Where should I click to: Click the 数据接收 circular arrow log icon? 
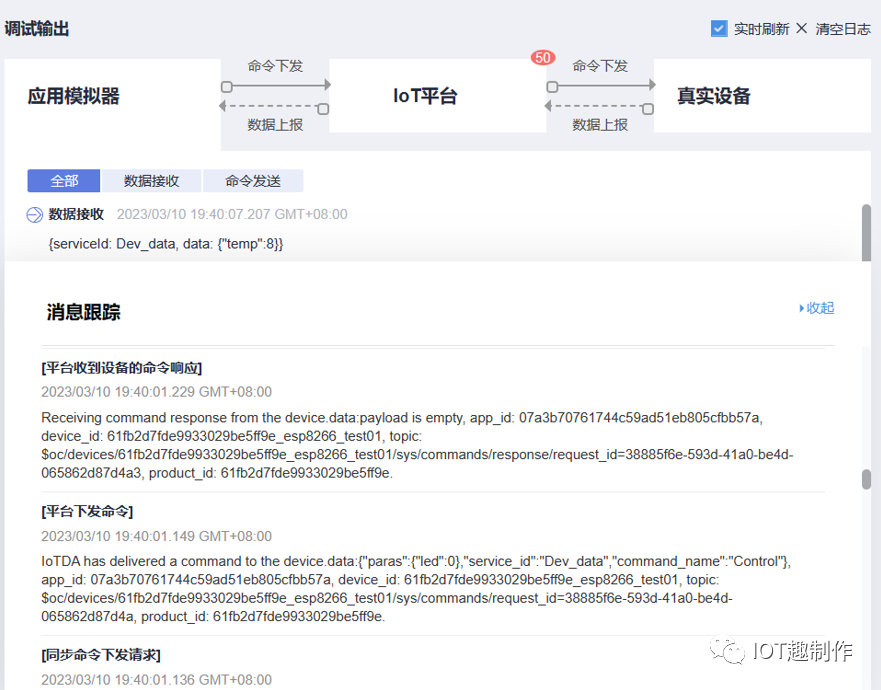(35, 215)
